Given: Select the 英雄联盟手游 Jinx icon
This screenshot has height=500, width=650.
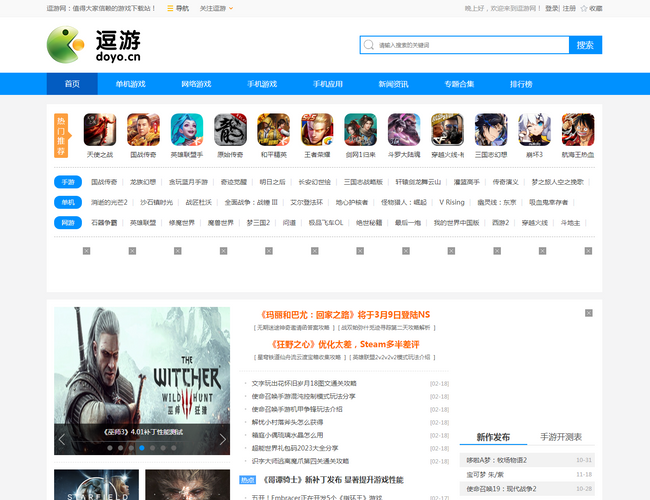Looking at the screenshot, I should [187, 130].
